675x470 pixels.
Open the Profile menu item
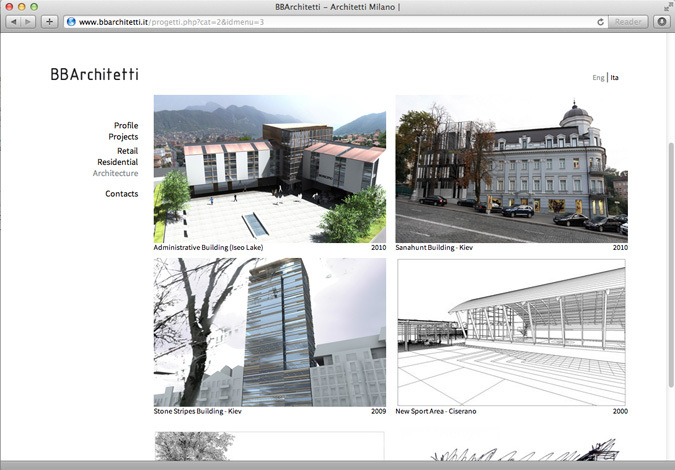pos(125,126)
